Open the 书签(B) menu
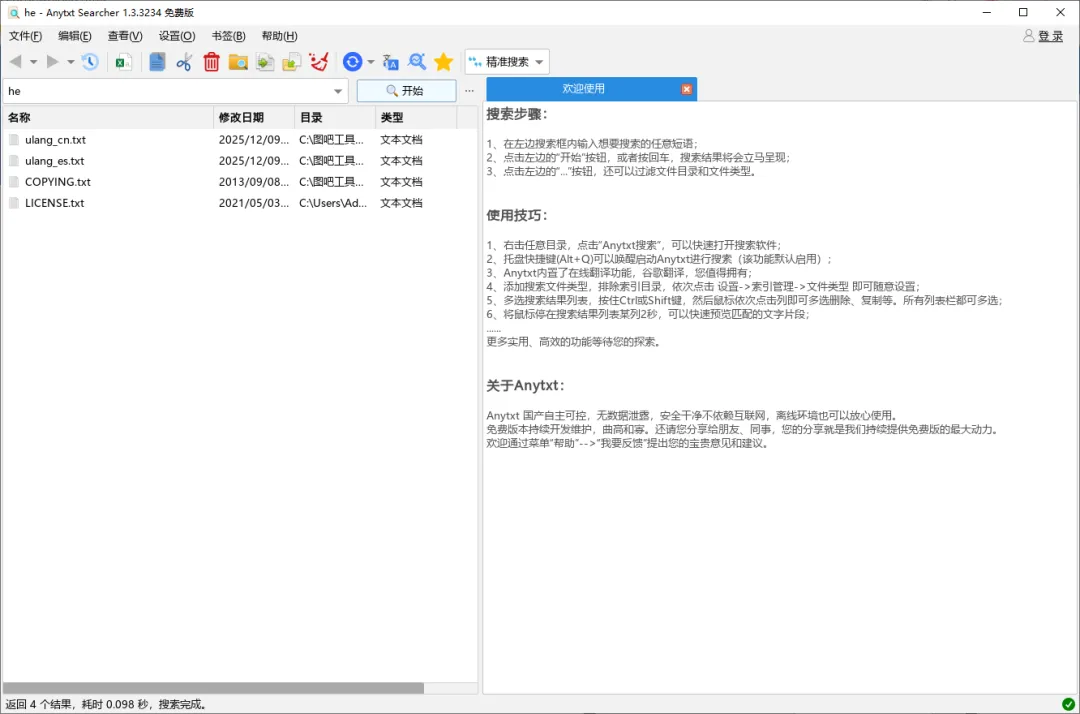 (x=228, y=36)
